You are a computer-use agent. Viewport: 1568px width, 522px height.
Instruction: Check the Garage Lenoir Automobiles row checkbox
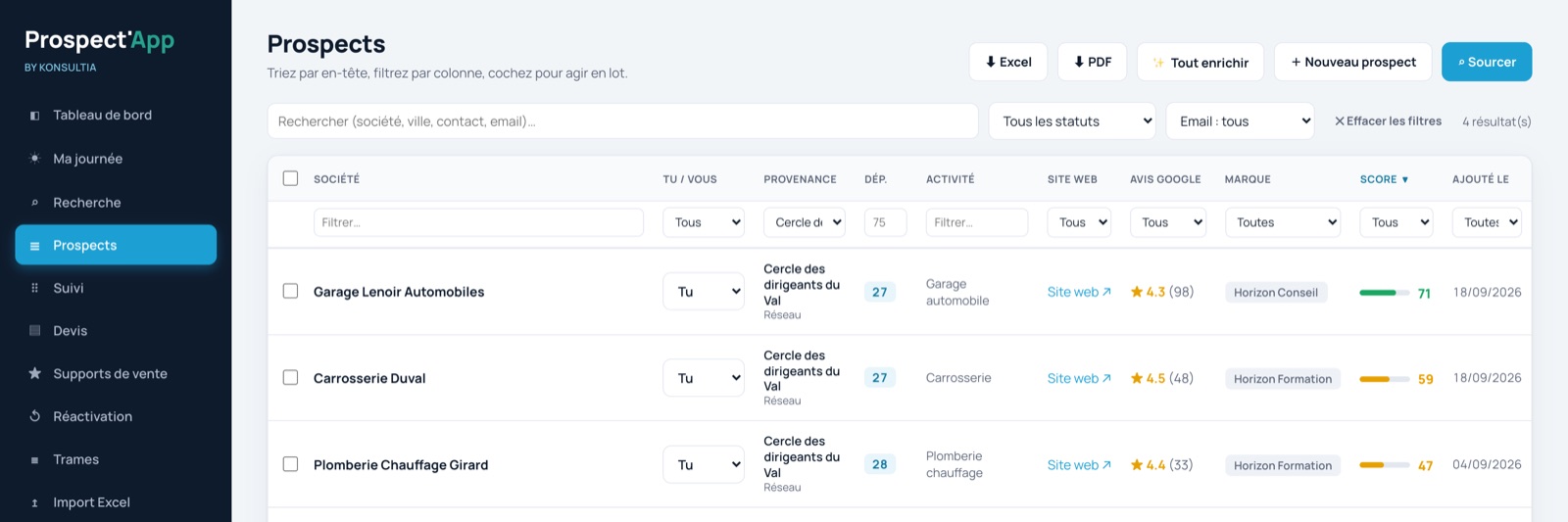pos(290,291)
